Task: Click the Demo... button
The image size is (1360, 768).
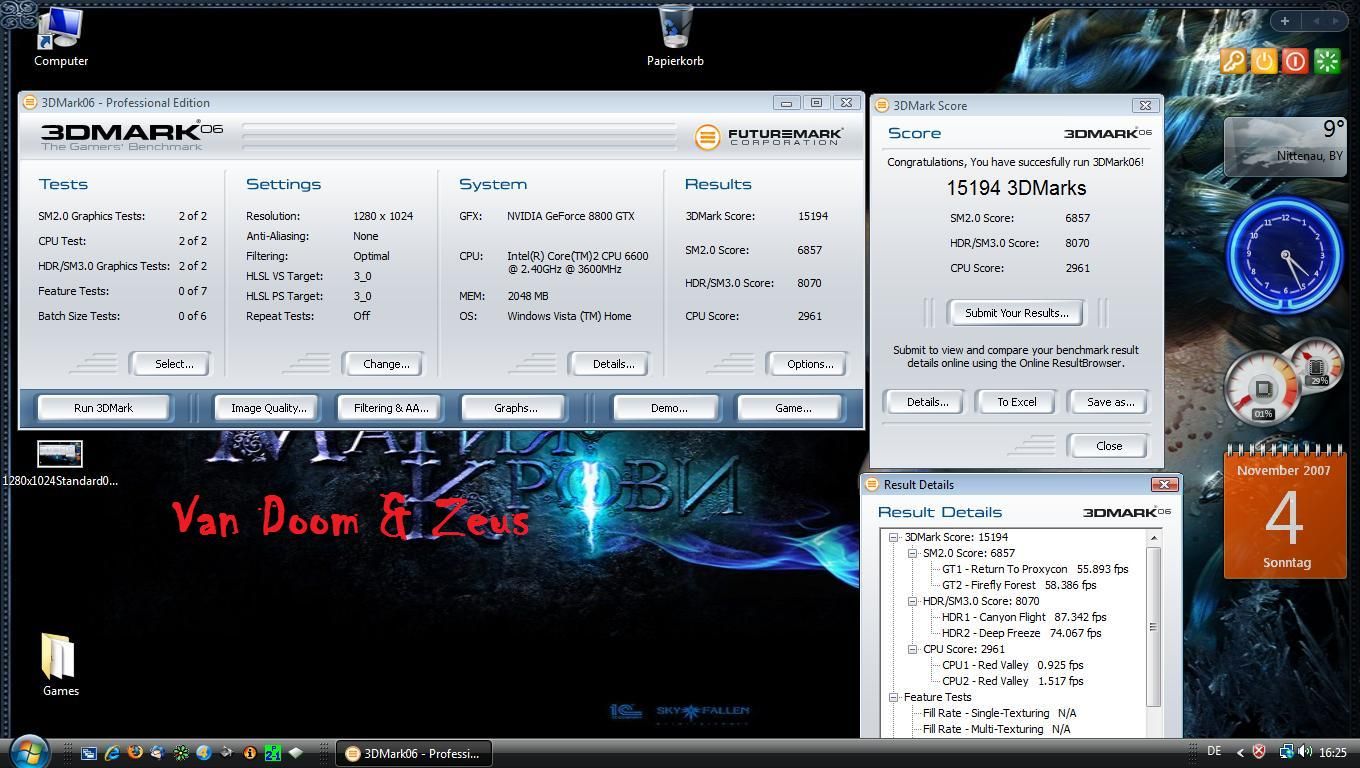Action: 668,408
